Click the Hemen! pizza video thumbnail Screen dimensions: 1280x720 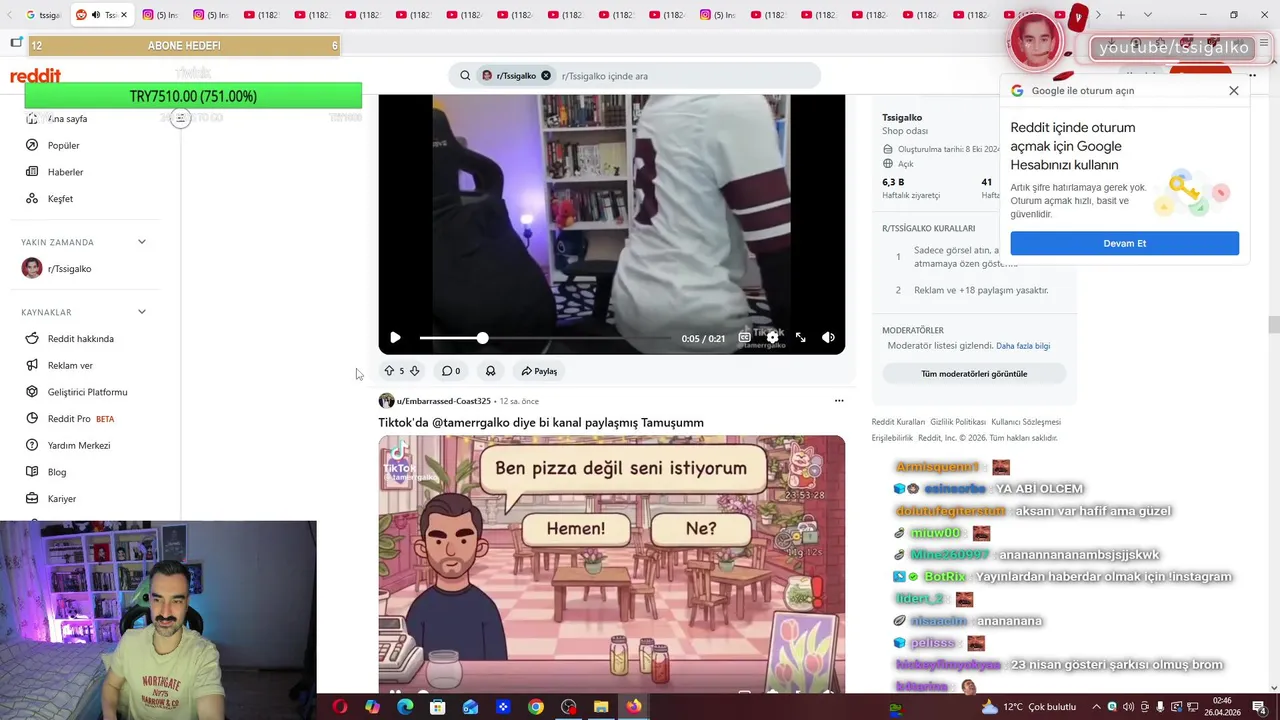point(611,564)
